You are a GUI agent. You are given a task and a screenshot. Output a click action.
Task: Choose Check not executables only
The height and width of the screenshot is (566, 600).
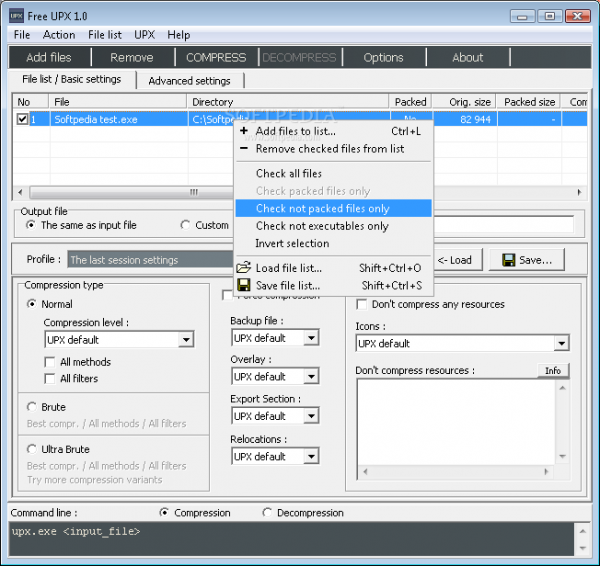tap(334, 226)
